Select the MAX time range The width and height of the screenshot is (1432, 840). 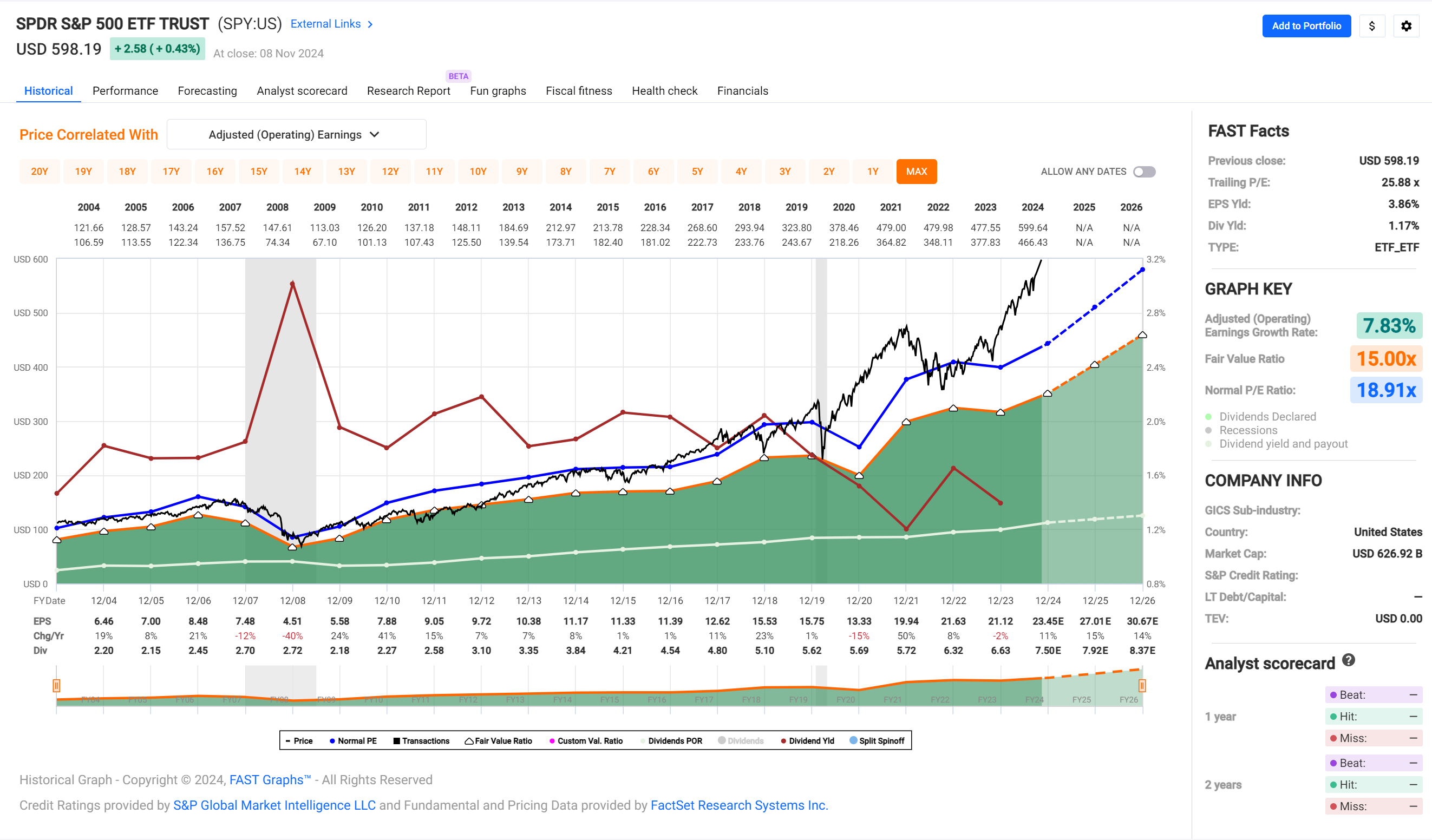click(917, 172)
